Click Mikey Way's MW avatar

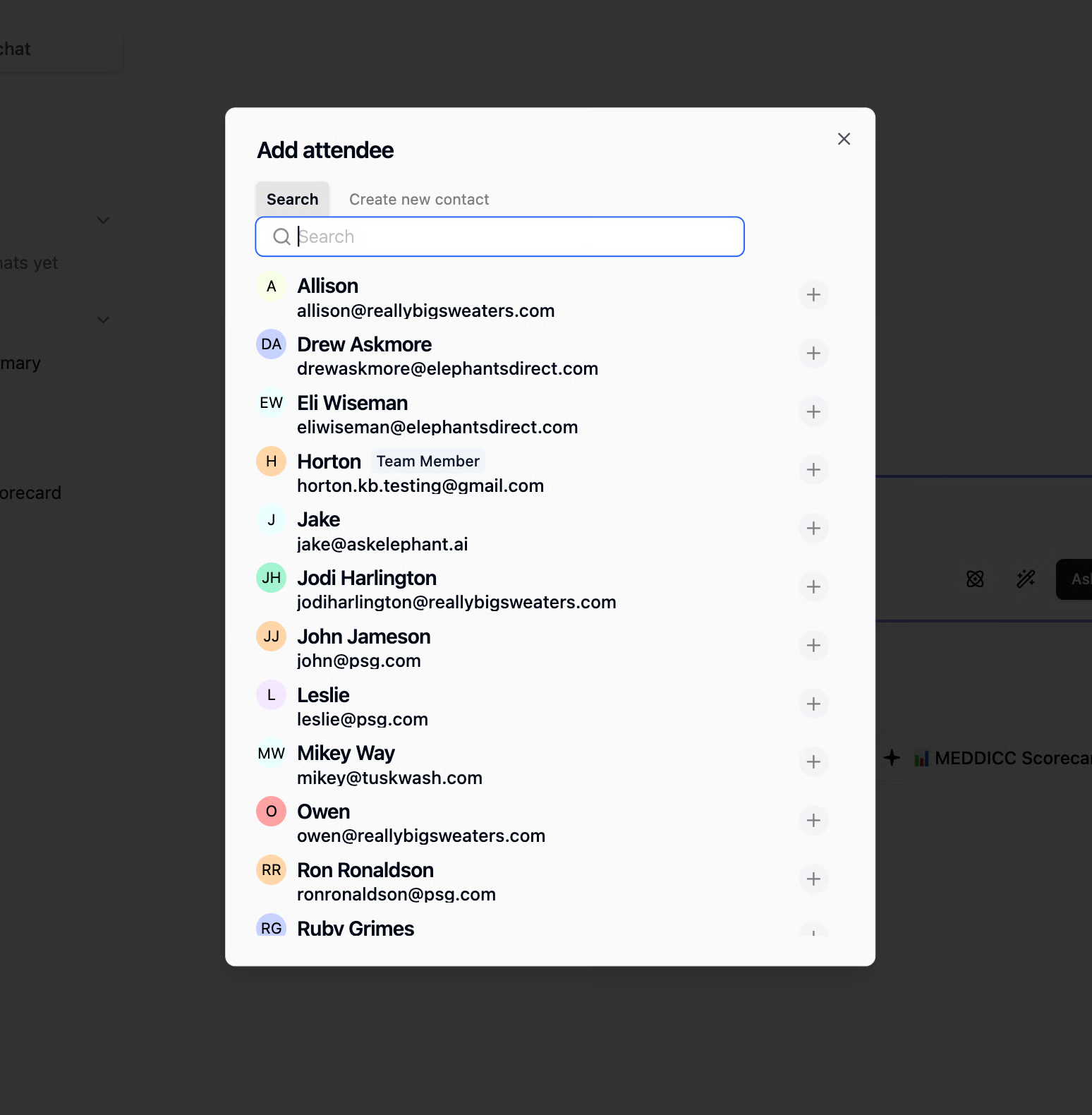(x=271, y=754)
